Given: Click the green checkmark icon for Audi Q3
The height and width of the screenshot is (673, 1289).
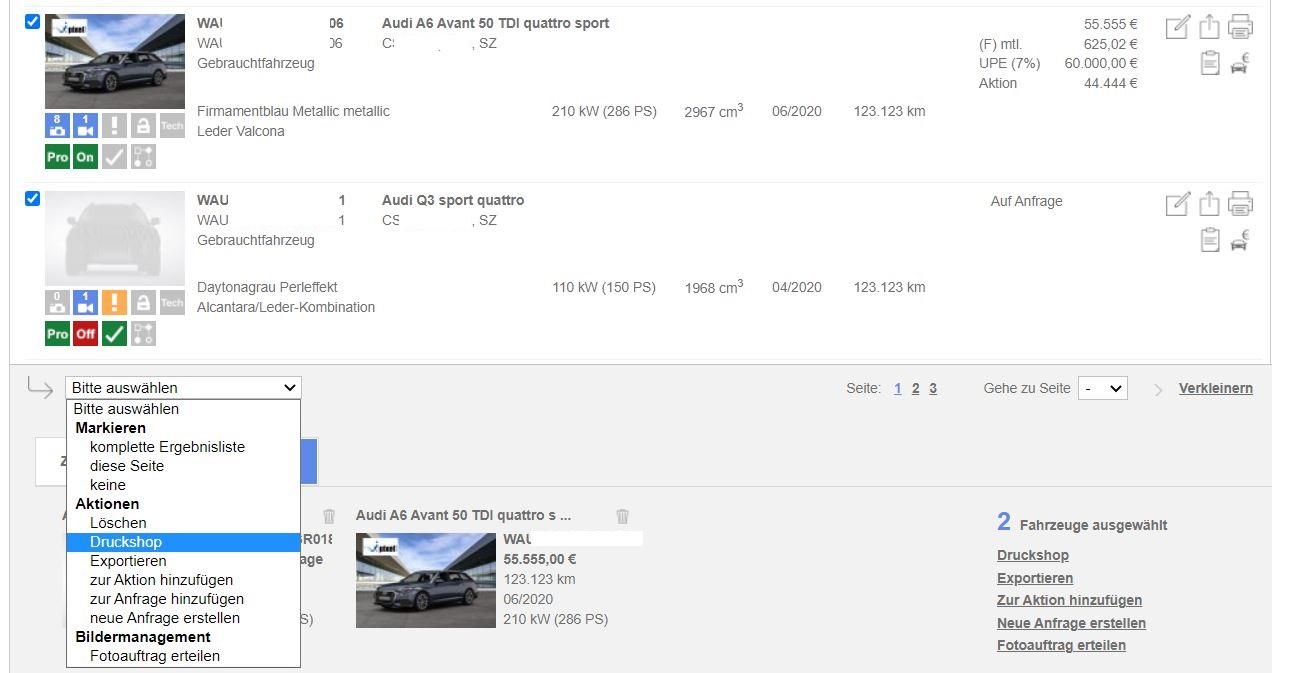Looking at the screenshot, I should point(114,334).
